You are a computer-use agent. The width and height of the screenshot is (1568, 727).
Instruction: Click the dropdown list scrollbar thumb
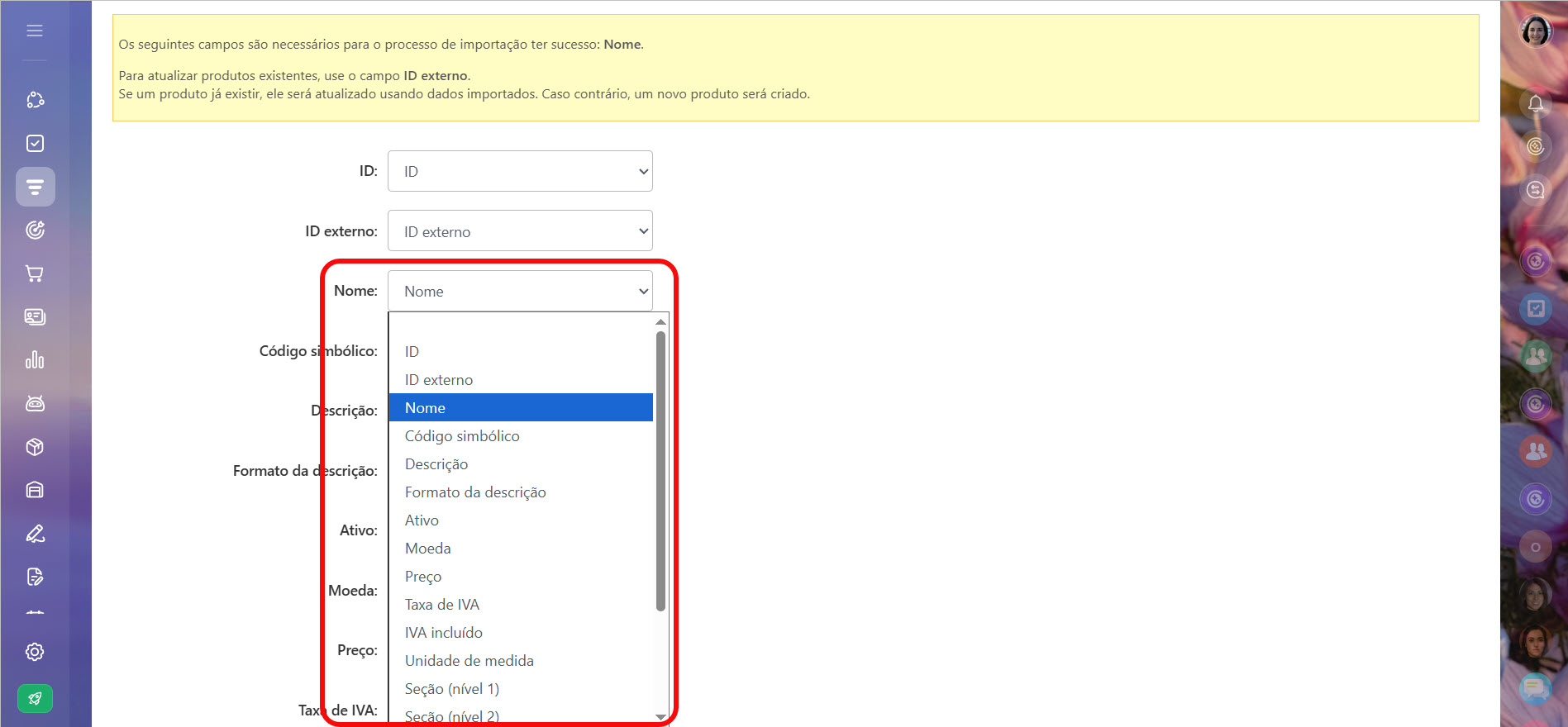pos(660,471)
